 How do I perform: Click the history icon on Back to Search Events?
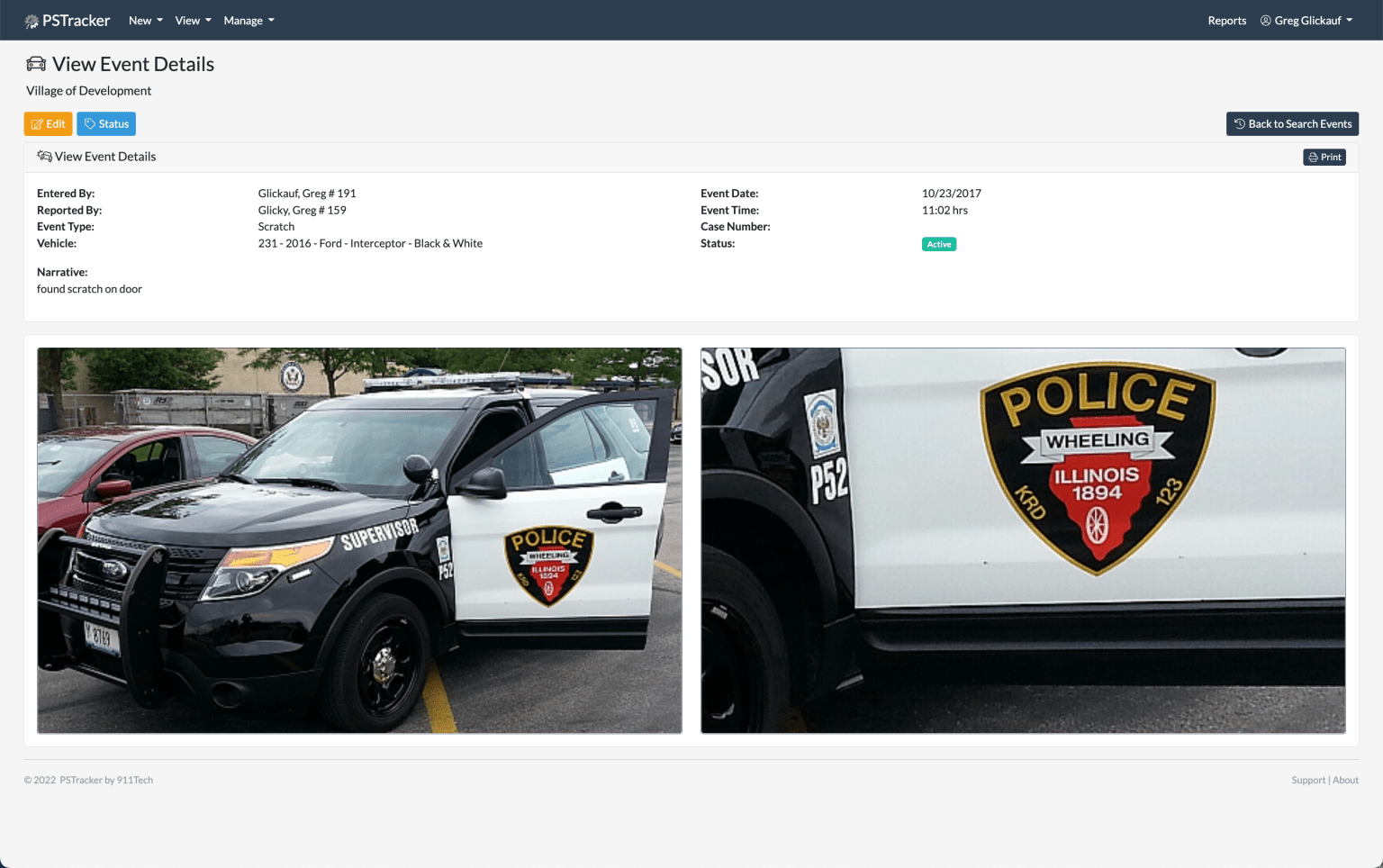tap(1239, 123)
